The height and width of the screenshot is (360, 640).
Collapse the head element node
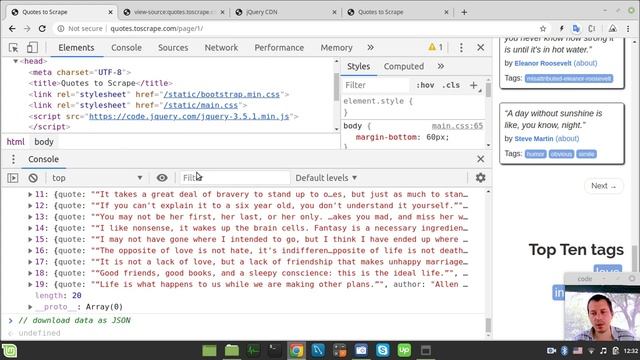(x=16, y=61)
